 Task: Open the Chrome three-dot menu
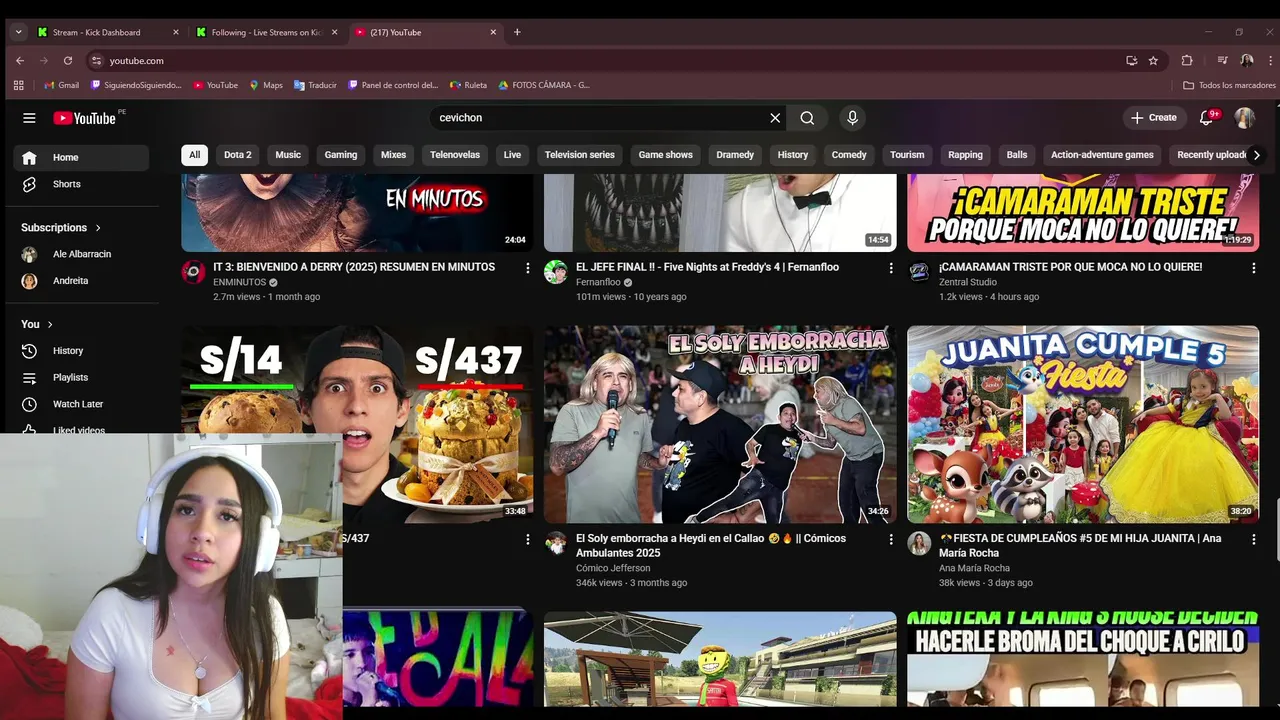click(1270, 61)
